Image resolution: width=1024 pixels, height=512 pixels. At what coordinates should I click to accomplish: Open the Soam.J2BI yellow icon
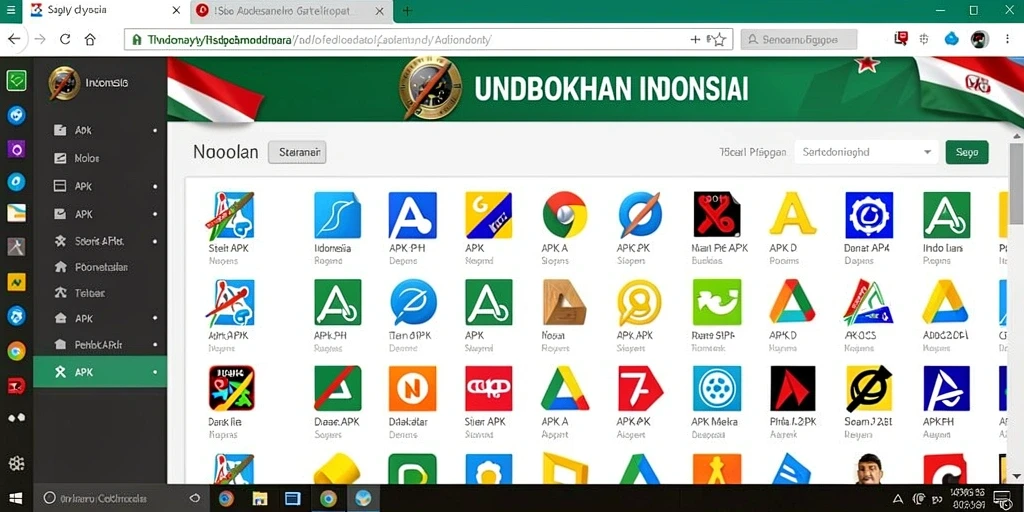869,389
